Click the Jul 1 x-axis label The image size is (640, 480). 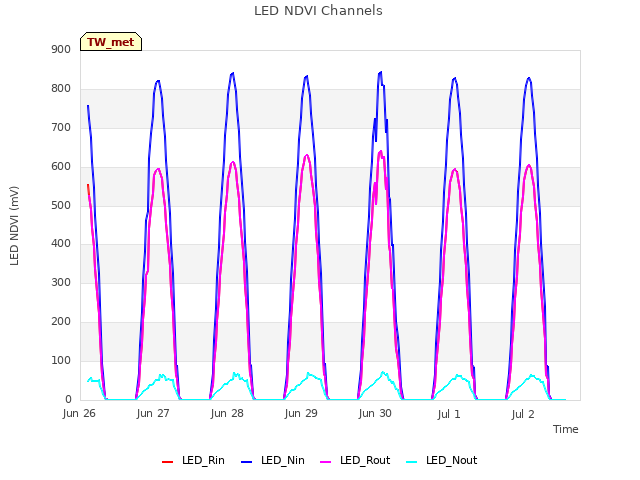click(449, 414)
